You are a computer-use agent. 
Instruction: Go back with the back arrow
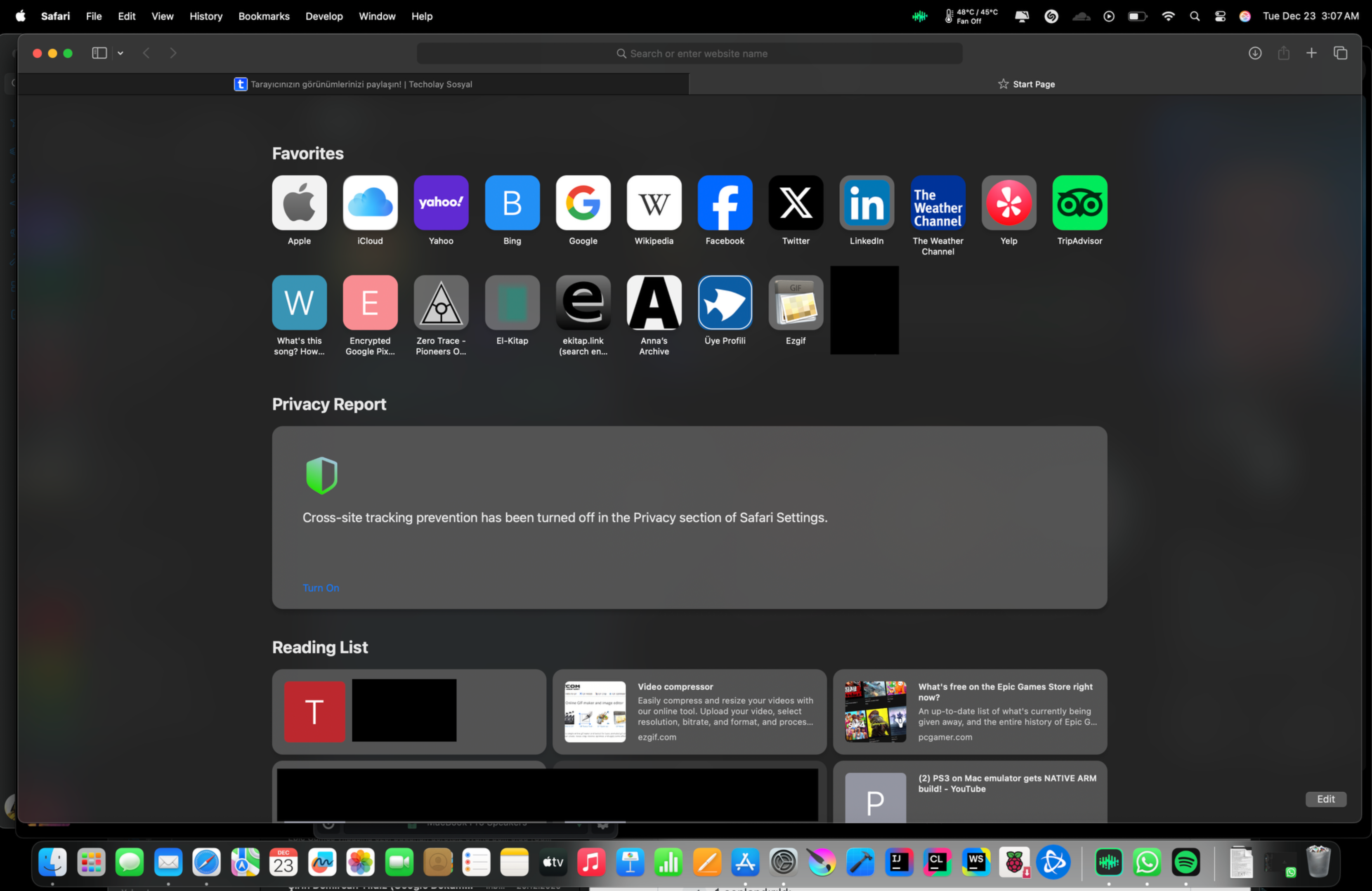click(146, 53)
